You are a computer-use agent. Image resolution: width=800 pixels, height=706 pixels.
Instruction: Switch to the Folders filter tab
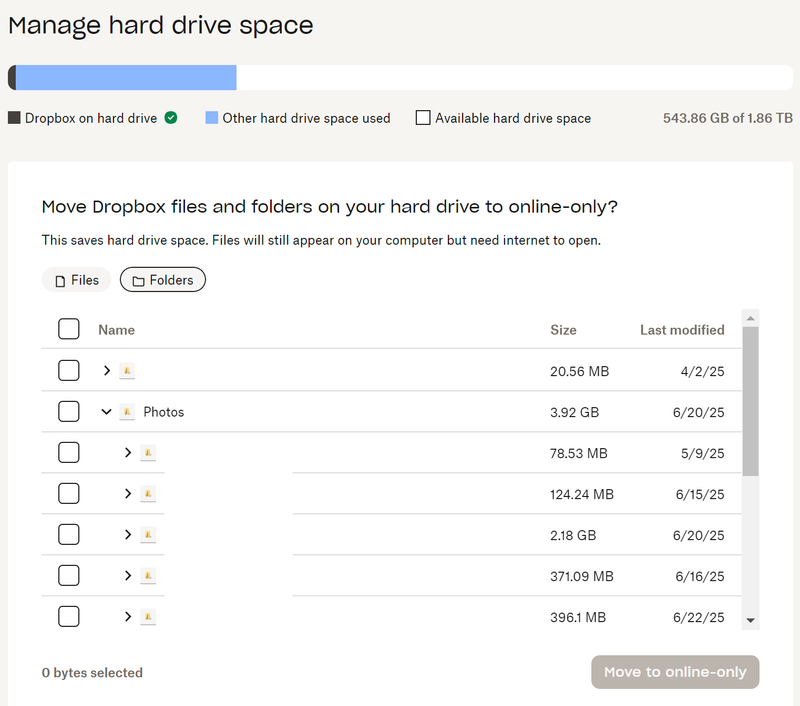[x=163, y=280]
